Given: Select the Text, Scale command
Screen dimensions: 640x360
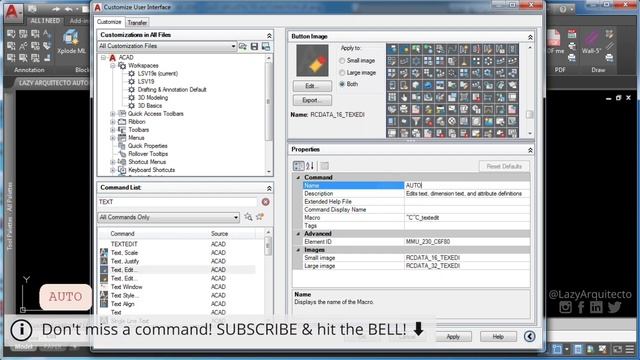Looking at the screenshot, I should coord(124,253).
